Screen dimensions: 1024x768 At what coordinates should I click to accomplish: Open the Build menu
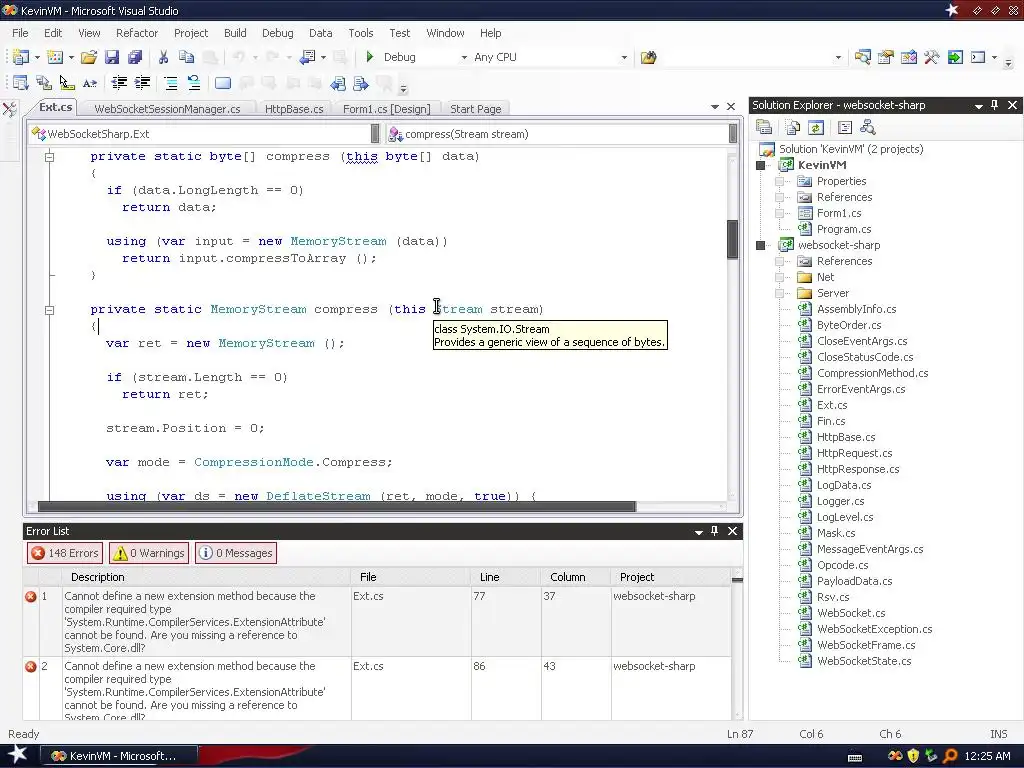(235, 33)
